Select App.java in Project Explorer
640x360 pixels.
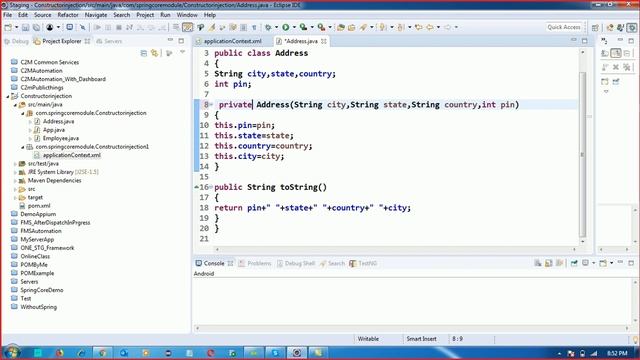pos(54,130)
